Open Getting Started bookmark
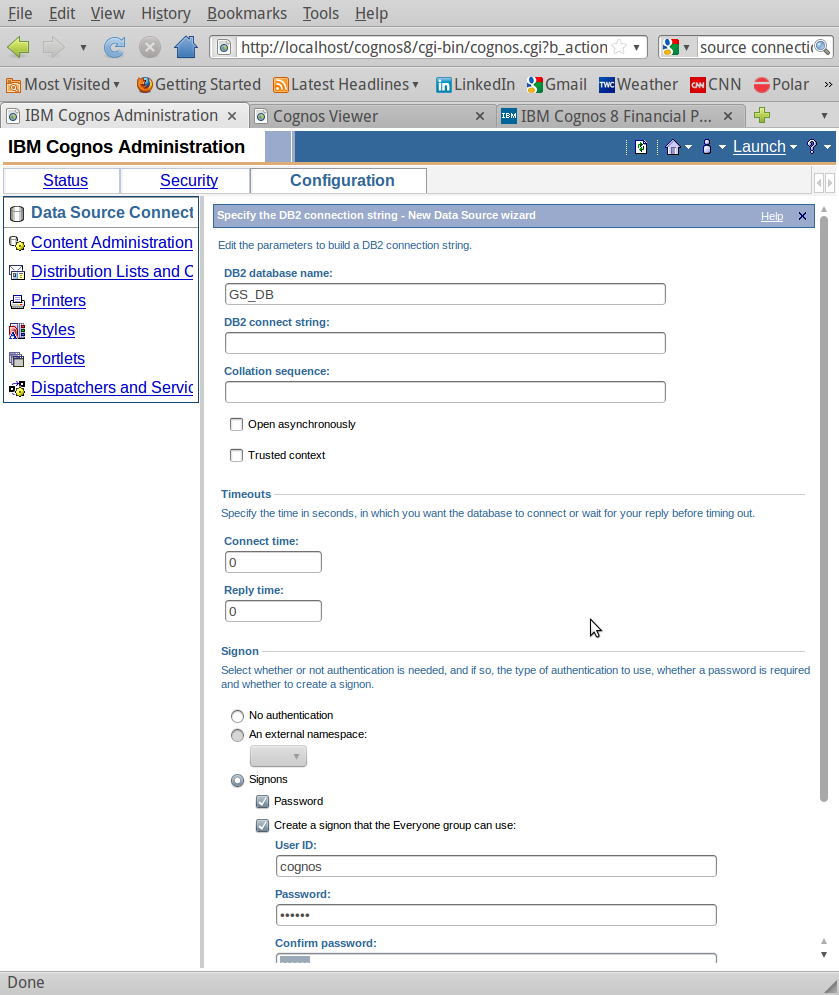 (x=199, y=84)
